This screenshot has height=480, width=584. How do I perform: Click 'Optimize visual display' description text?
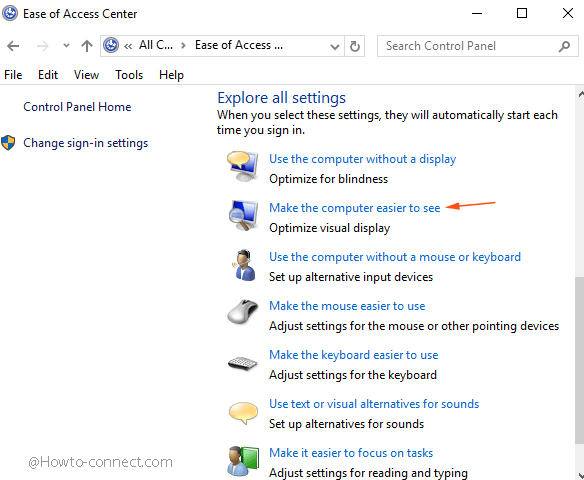click(330, 228)
